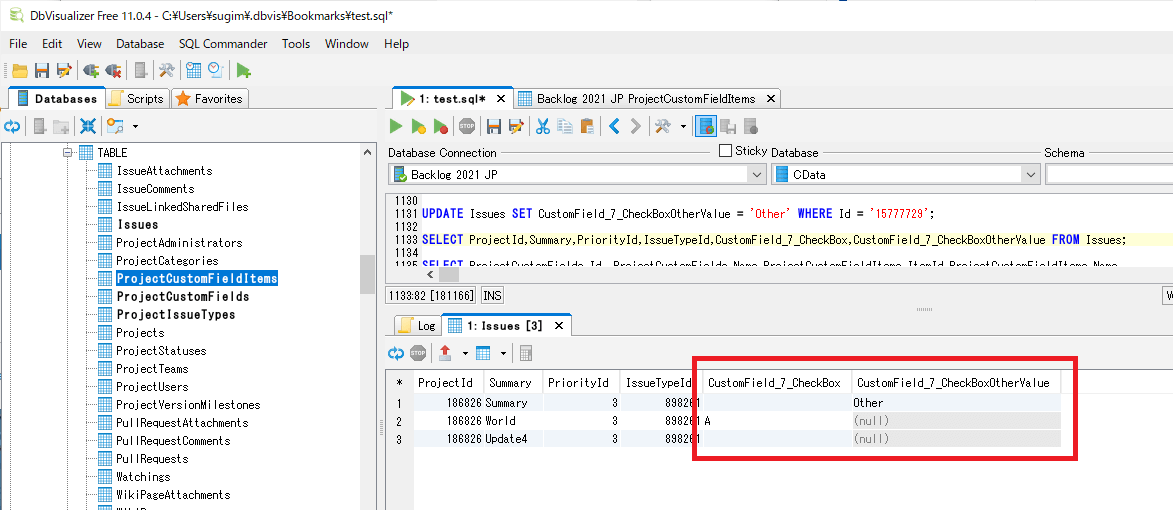Toggle the Sticky checkbox
The width and height of the screenshot is (1173, 510).
(x=725, y=151)
